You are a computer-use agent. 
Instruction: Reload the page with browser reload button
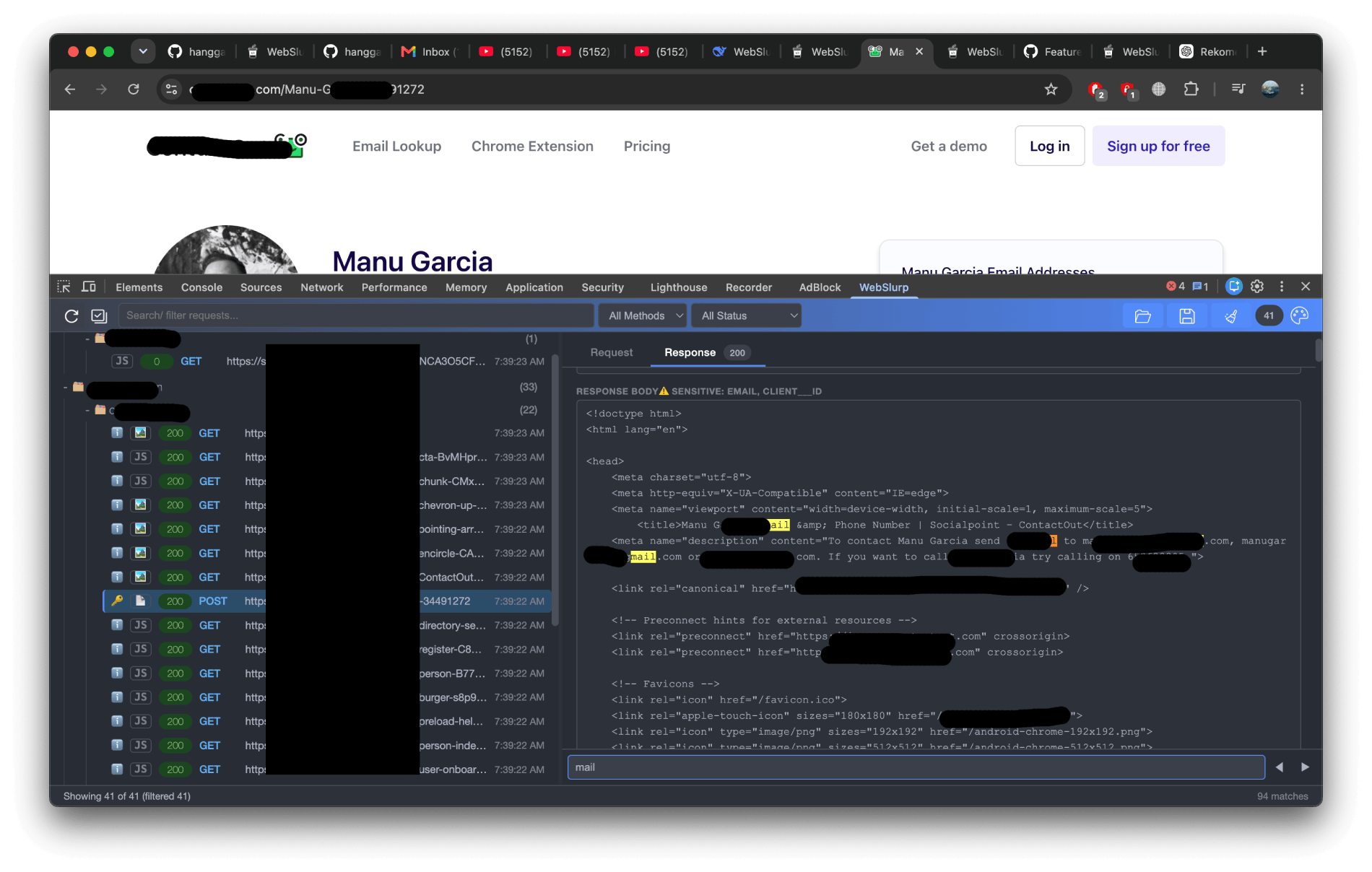click(134, 90)
